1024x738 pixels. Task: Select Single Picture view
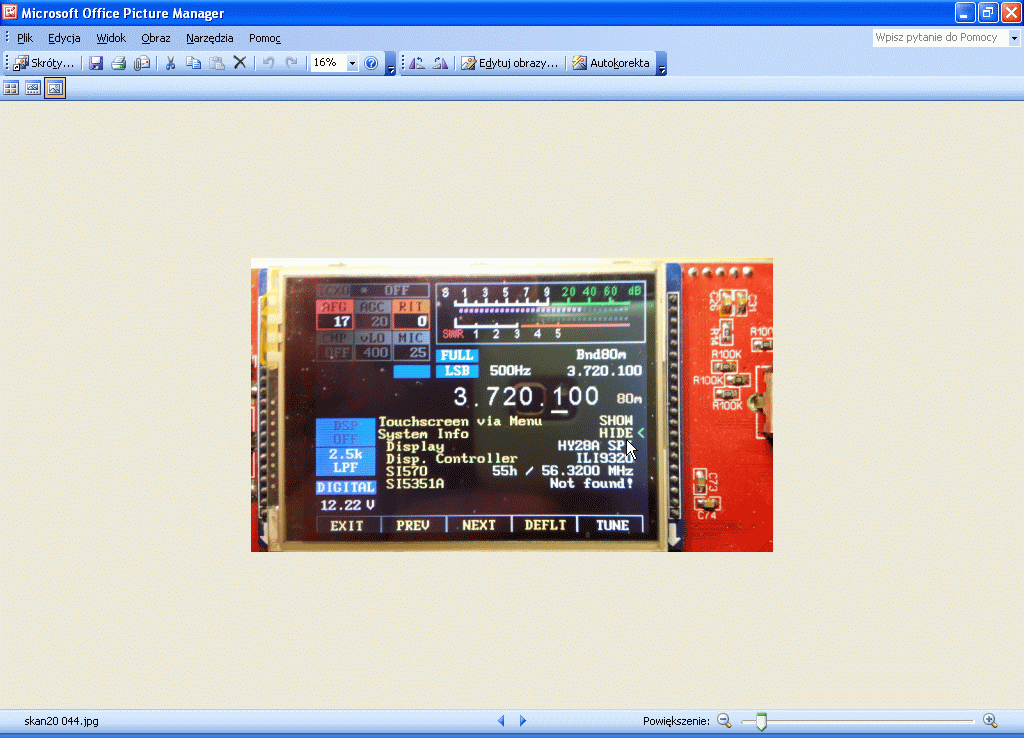click(55, 89)
